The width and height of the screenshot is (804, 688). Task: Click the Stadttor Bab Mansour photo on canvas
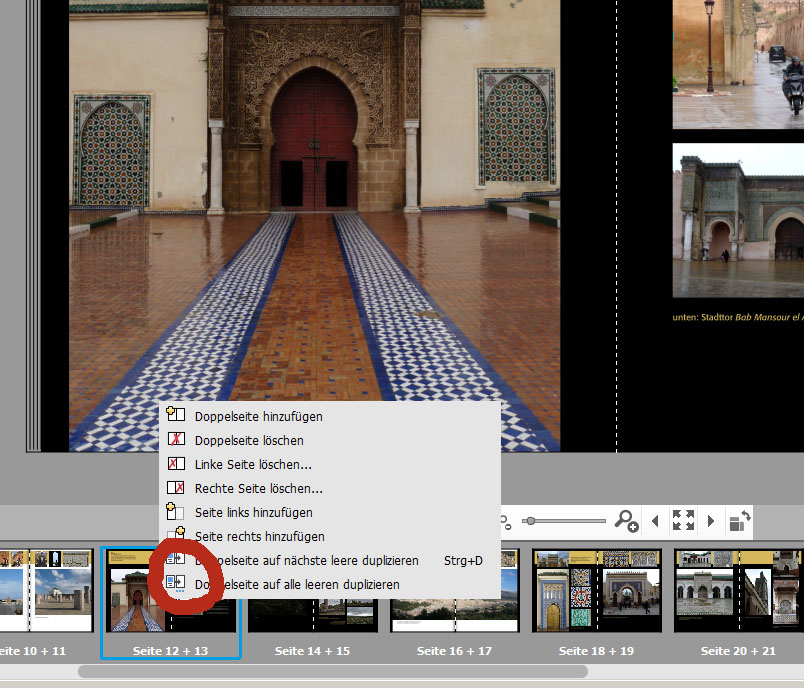[738, 220]
